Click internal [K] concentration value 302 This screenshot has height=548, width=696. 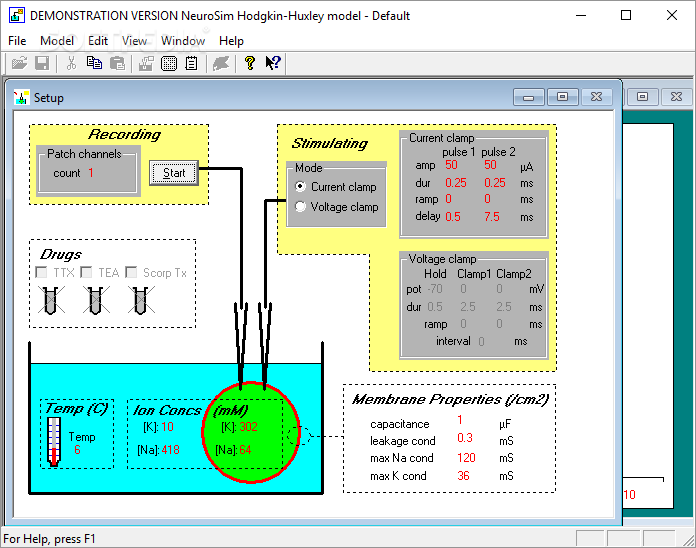pyautogui.click(x=249, y=427)
